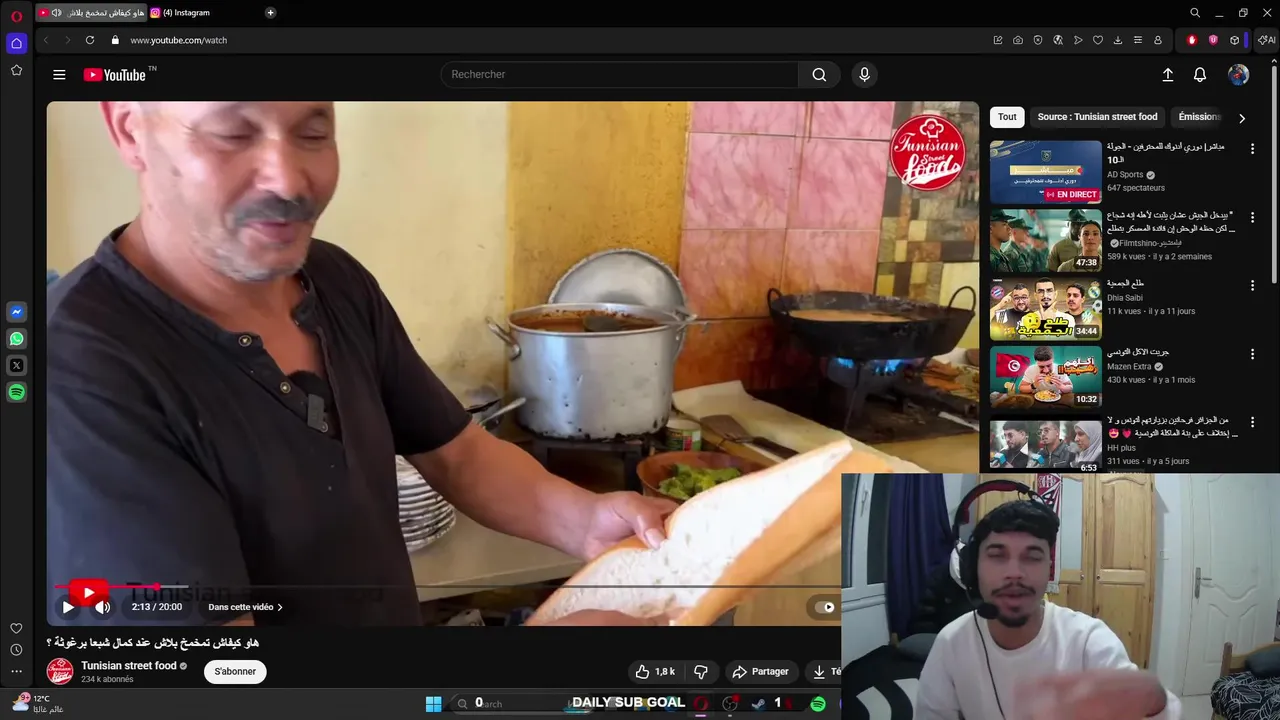Open YouTube notifications bell

tap(1200, 74)
